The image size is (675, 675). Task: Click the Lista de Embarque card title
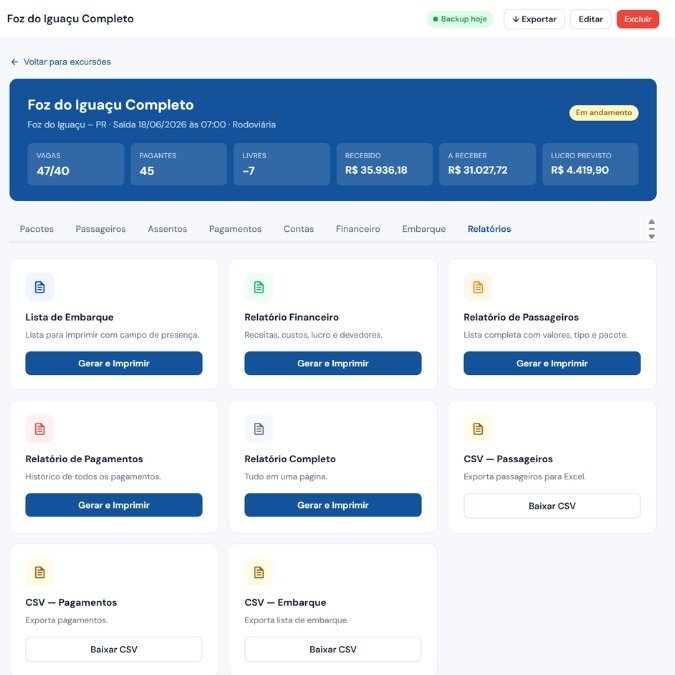tap(69, 317)
